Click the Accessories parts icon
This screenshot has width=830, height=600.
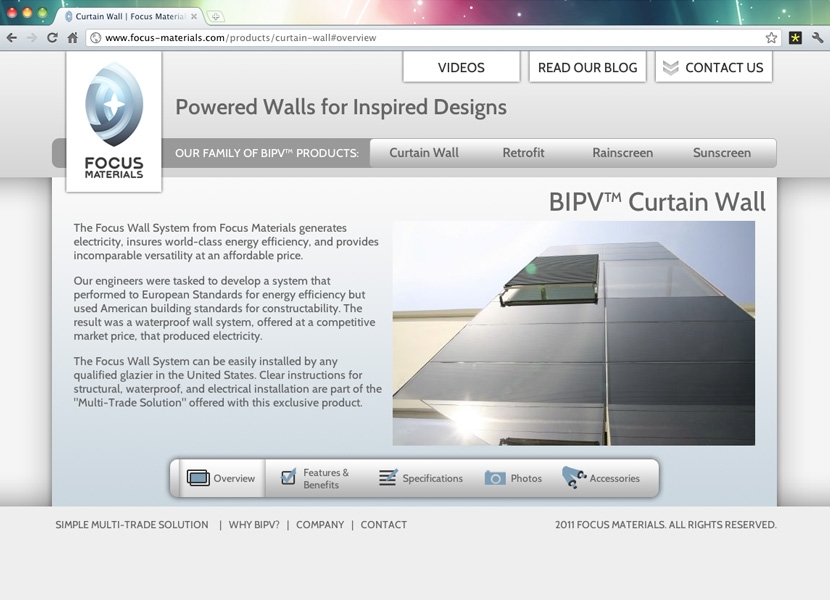tap(574, 478)
